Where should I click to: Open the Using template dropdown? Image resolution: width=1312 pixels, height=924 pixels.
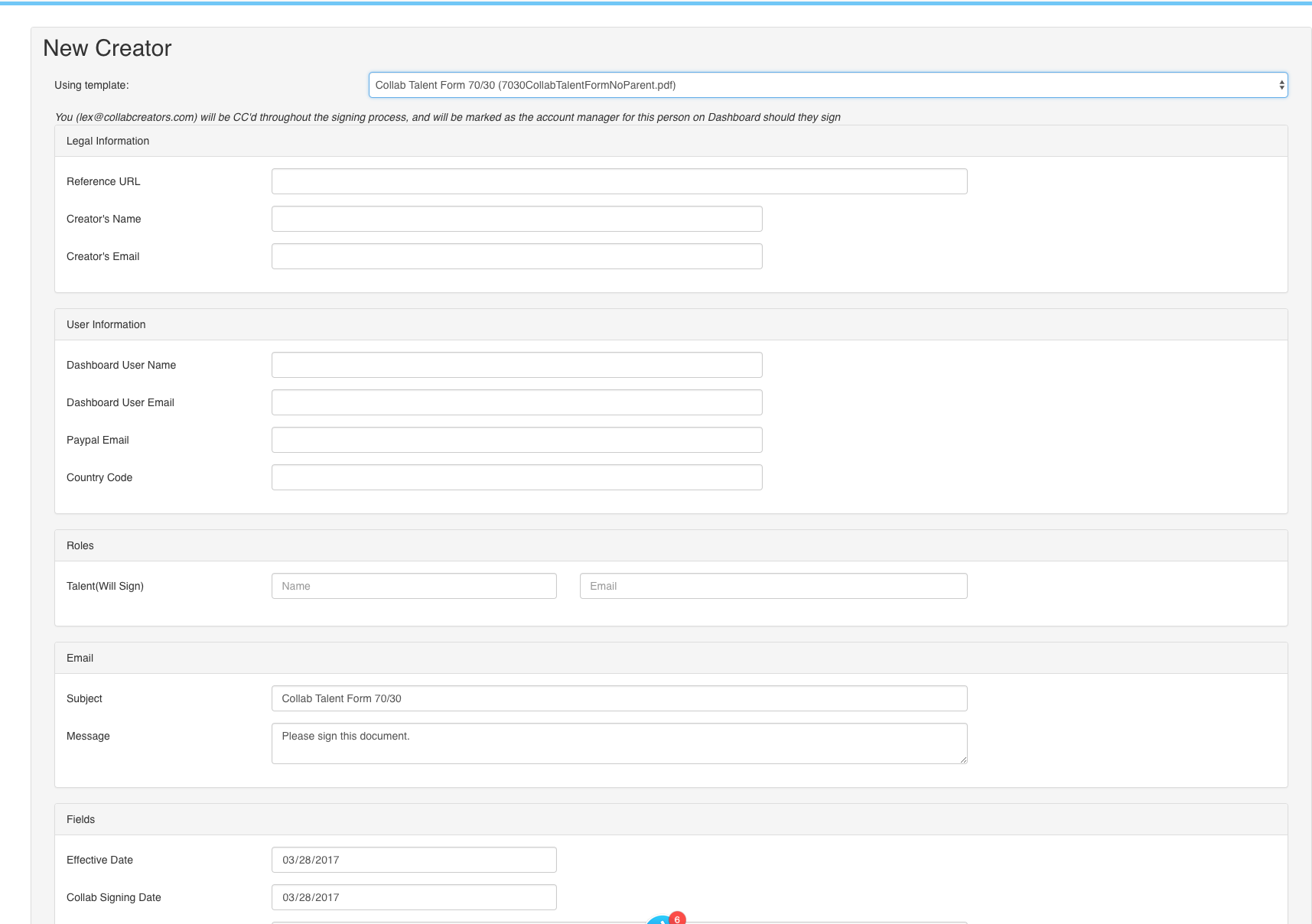828,85
